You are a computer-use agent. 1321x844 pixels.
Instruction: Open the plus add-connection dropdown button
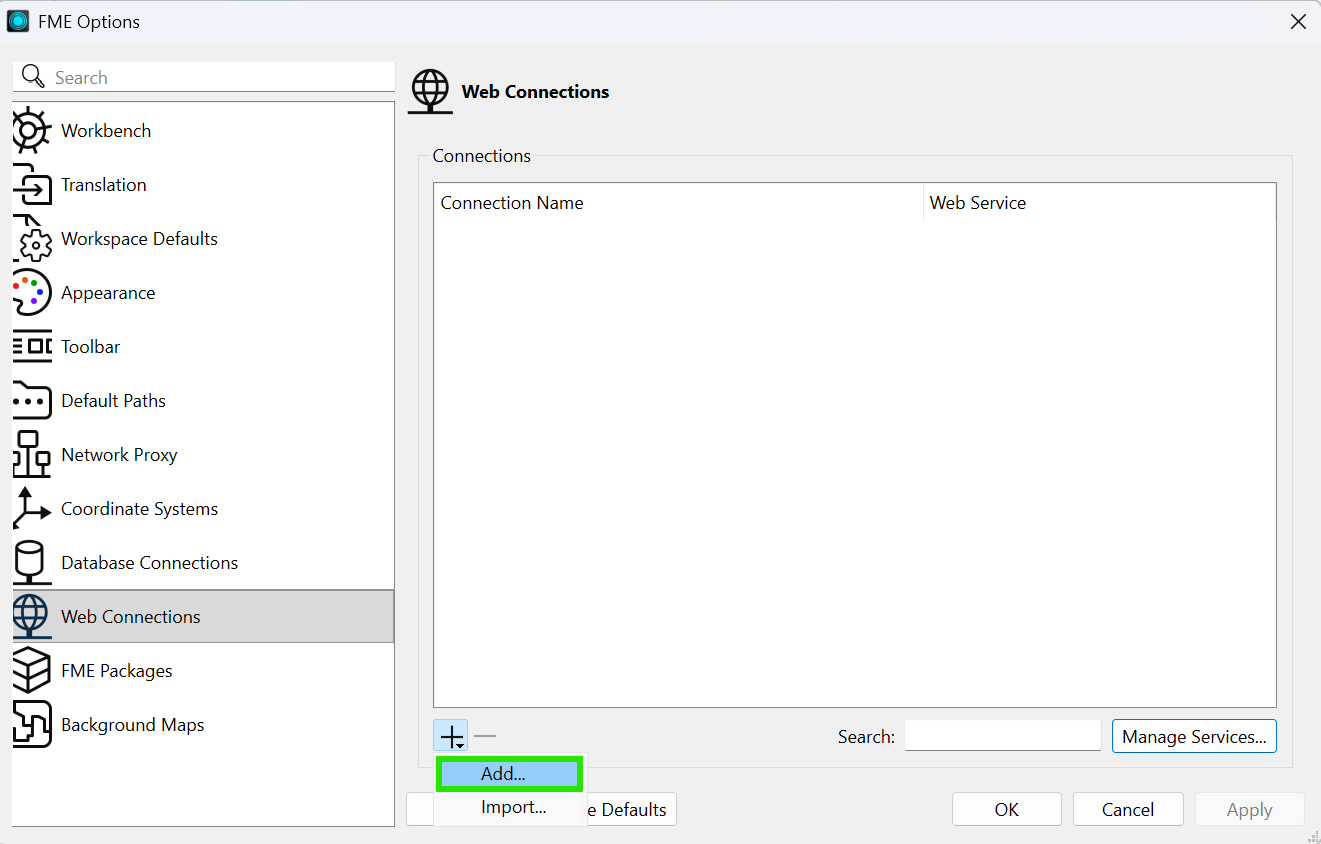(451, 737)
